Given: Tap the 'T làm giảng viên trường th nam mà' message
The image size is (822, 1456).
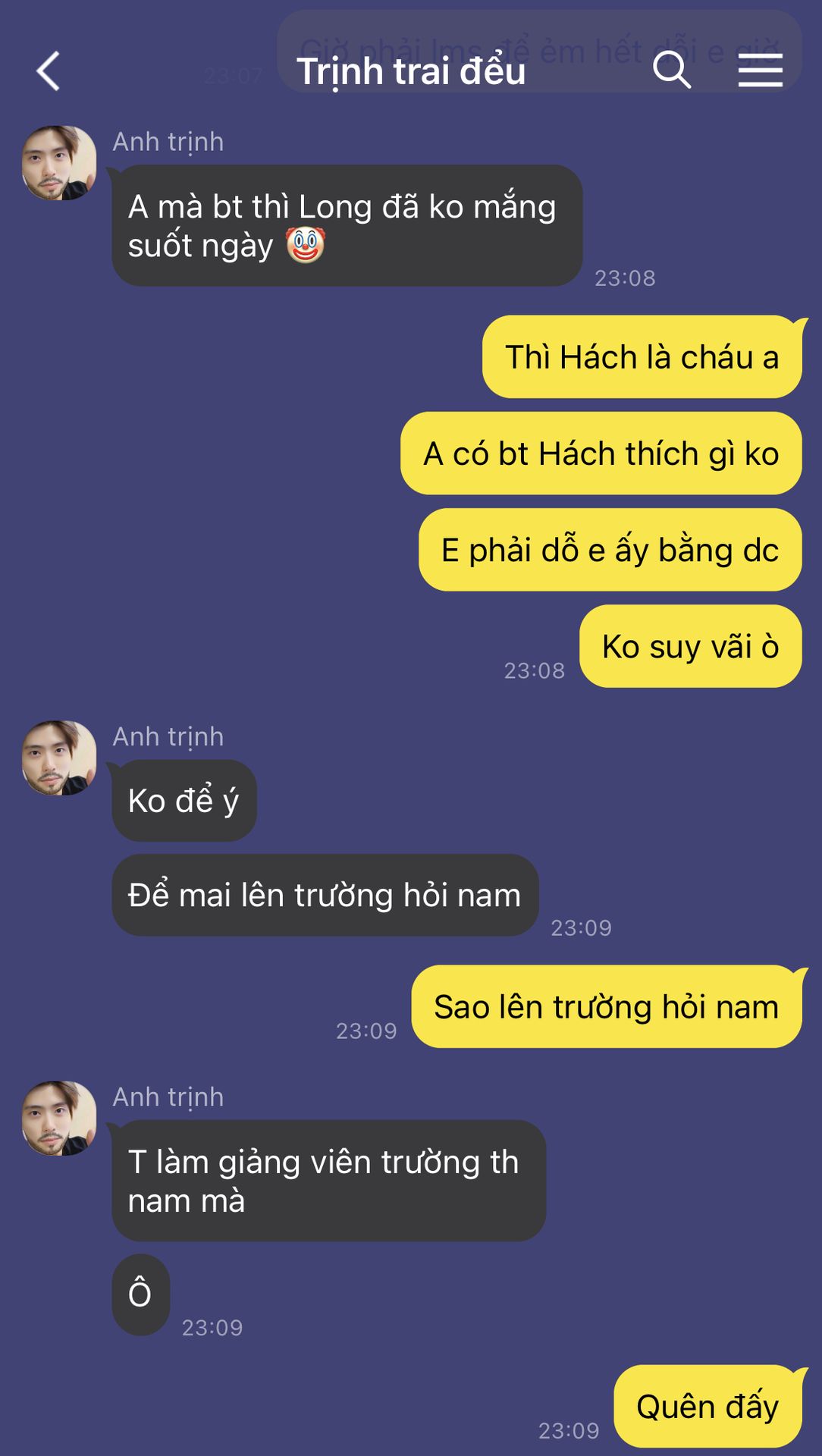Looking at the screenshot, I should tap(329, 1181).
